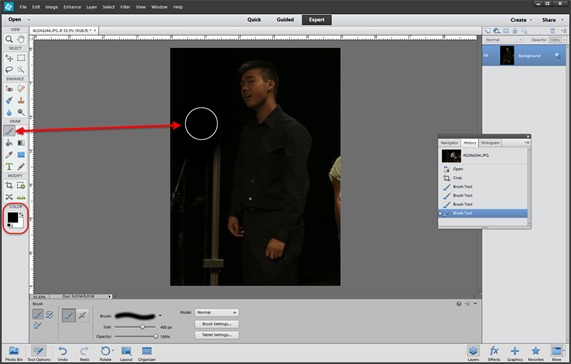Image resolution: width=571 pixels, height=364 pixels.
Task: Select the Recompose tool
Action: (21, 185)
